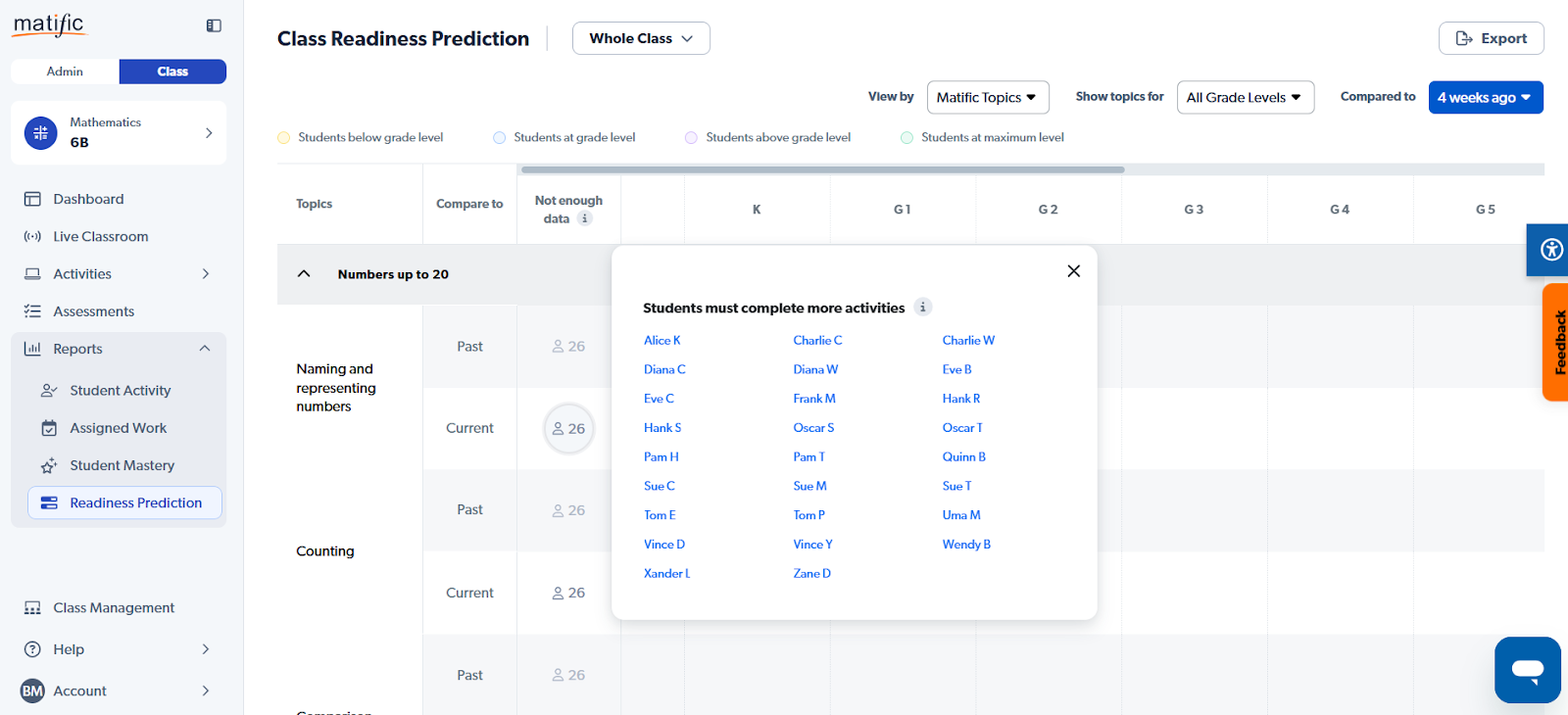Open the accessibility widget icon
The width and height of the screenshot is (1568, 715).
1551,250
